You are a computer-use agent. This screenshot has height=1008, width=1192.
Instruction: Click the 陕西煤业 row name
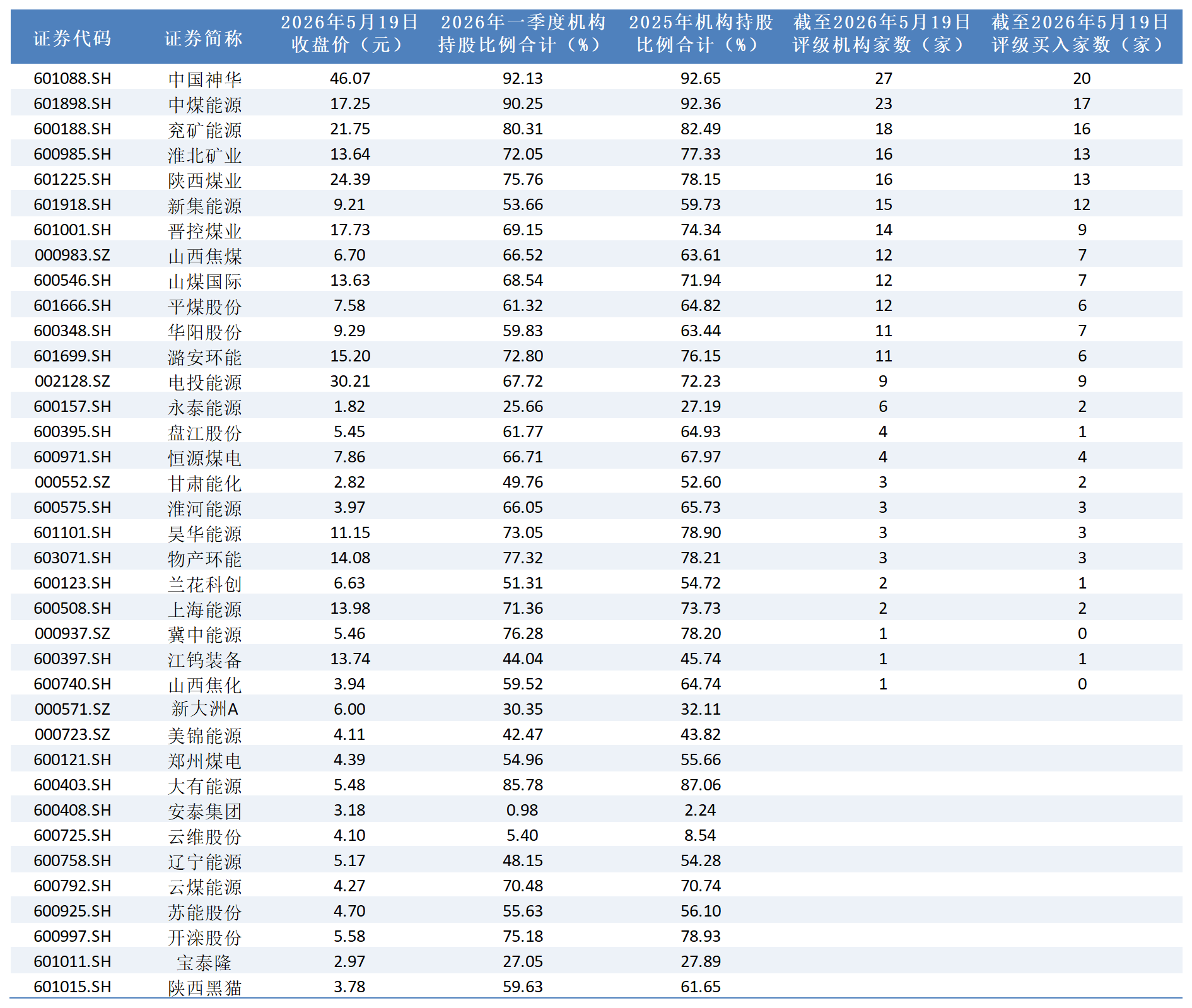[x=205, y=180]
